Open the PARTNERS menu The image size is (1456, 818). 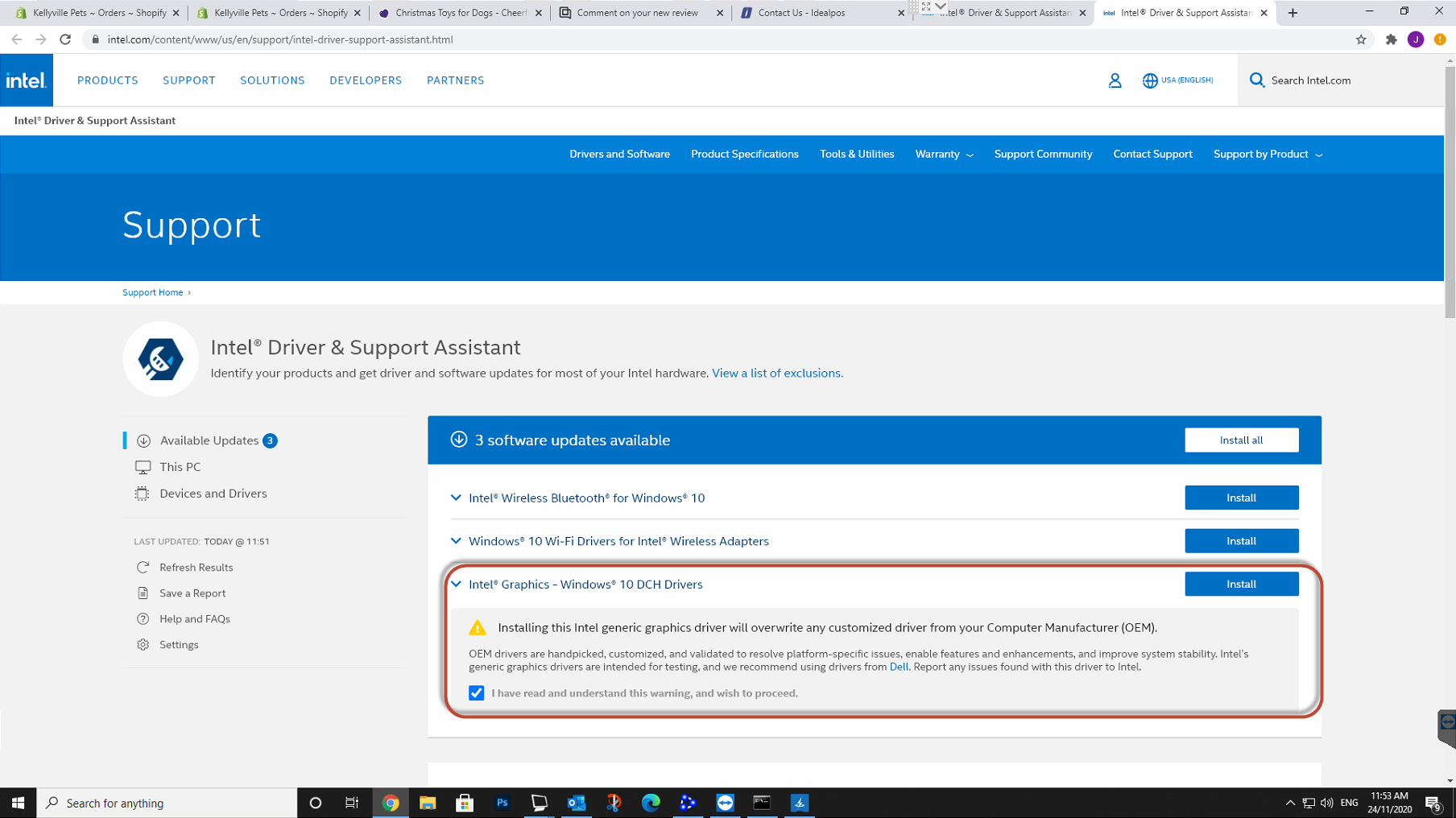(x=456, y=81)
